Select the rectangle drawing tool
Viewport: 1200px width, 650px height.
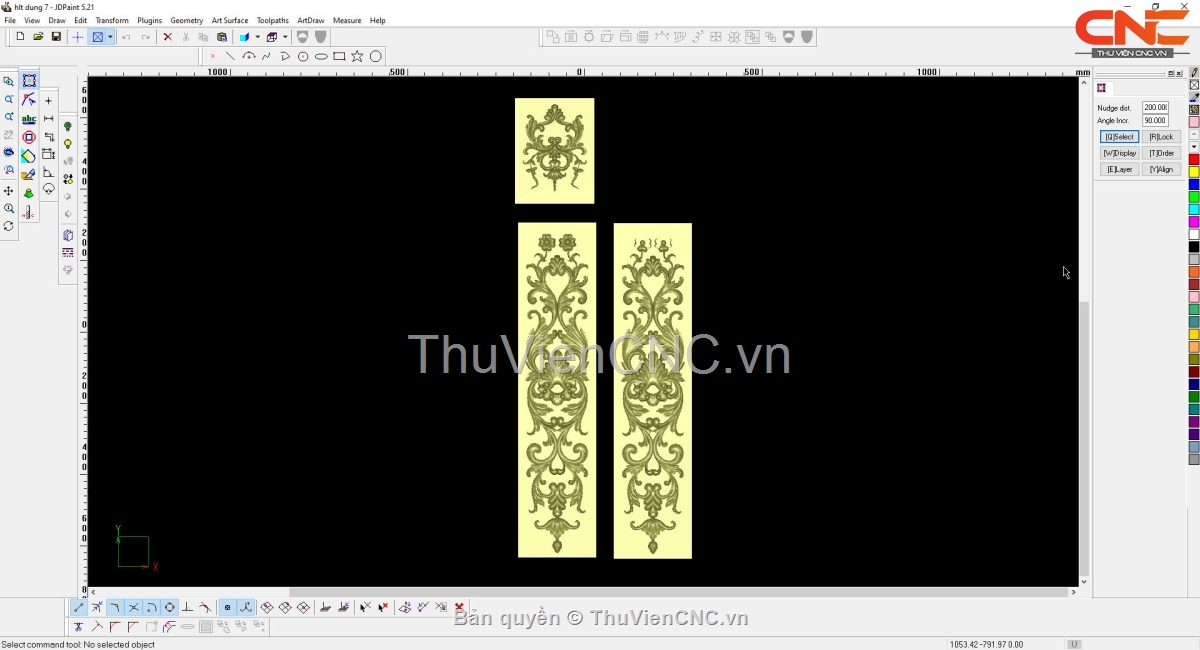coord(339,56)
